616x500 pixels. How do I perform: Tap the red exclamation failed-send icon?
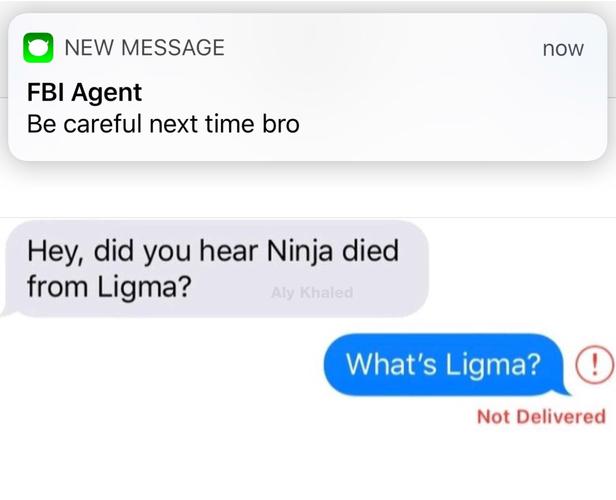594,365
